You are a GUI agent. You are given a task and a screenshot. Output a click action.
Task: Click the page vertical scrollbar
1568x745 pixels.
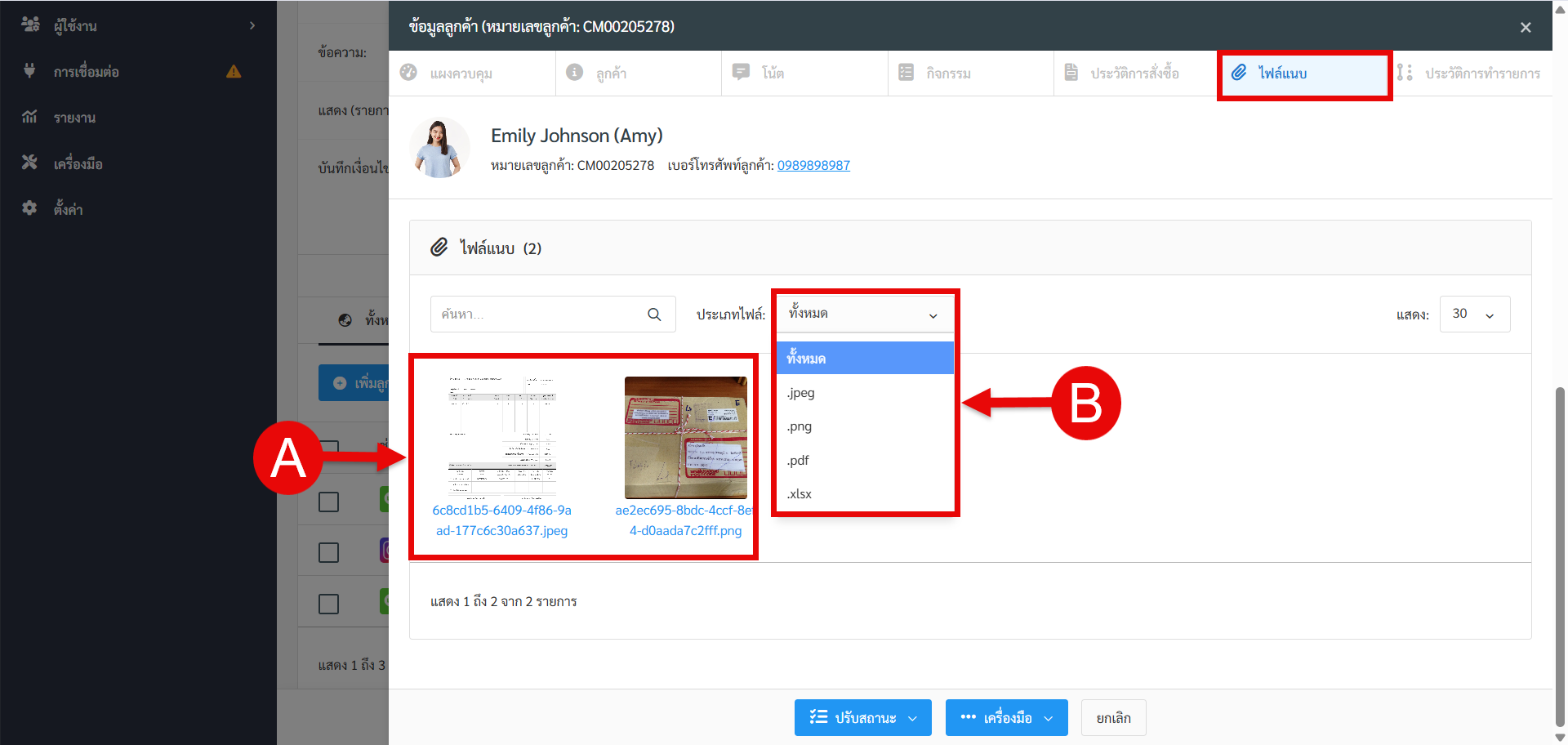pos(1560,555)
